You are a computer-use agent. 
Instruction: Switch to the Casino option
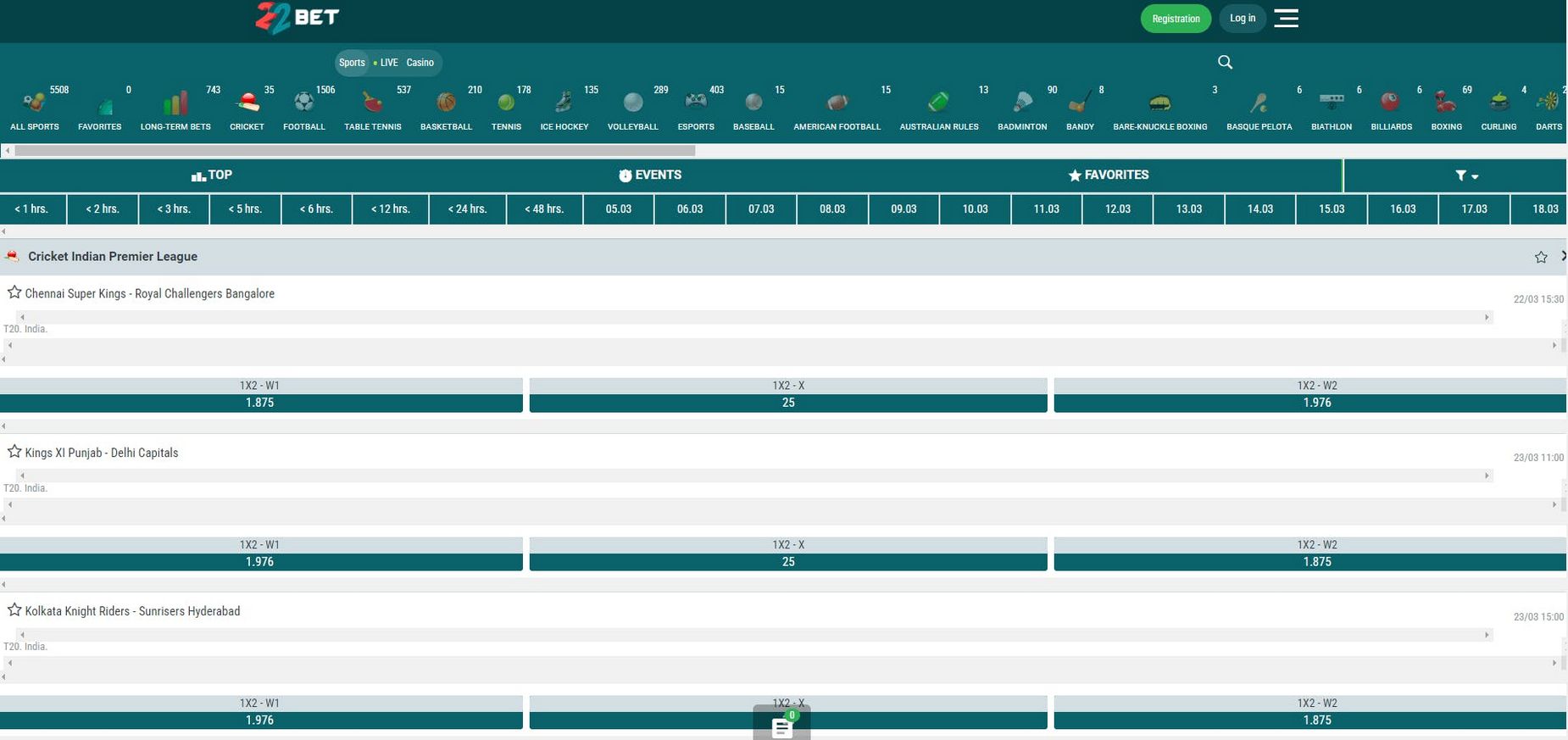point(420,63)
